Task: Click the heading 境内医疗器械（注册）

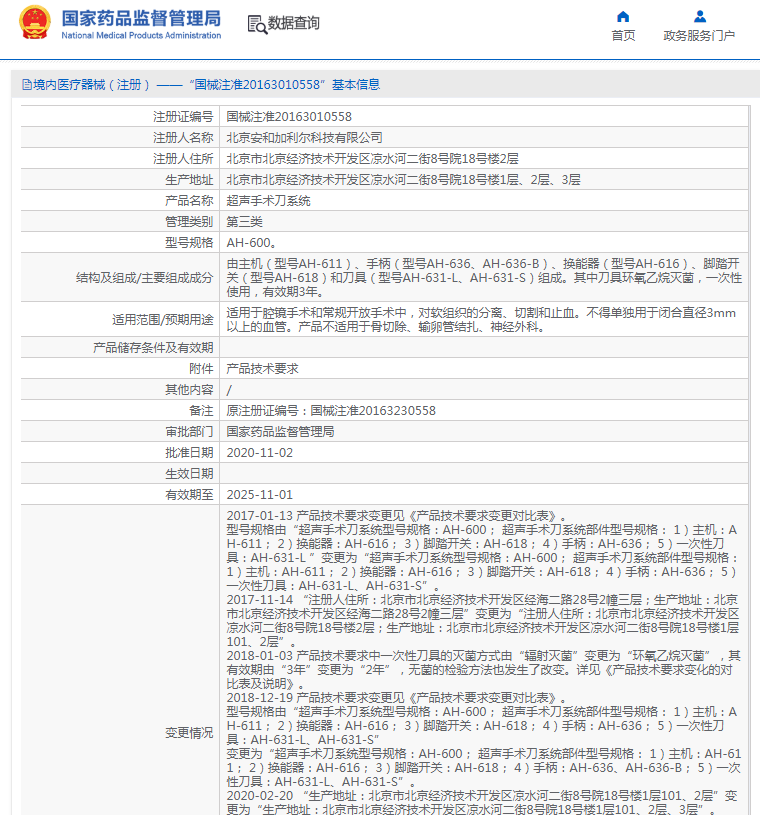Action: tap(91, 85)
